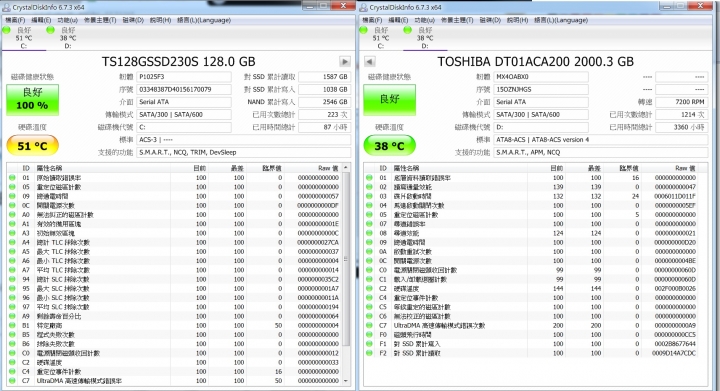Click the TS128GSSD230S 128.0 GB disk title
The width and height of the screenshot is (720, 391).
coord(178,61)
